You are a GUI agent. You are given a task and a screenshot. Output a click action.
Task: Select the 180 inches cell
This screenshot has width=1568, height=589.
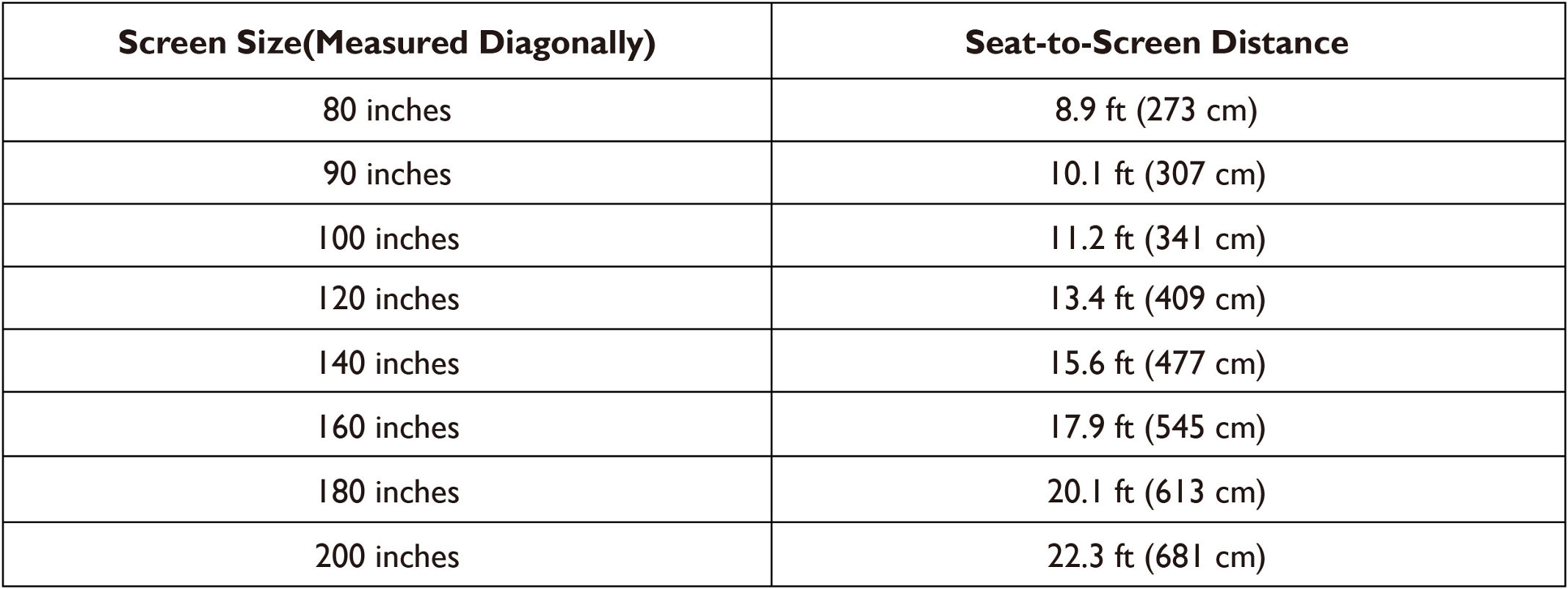coord(387,490)
